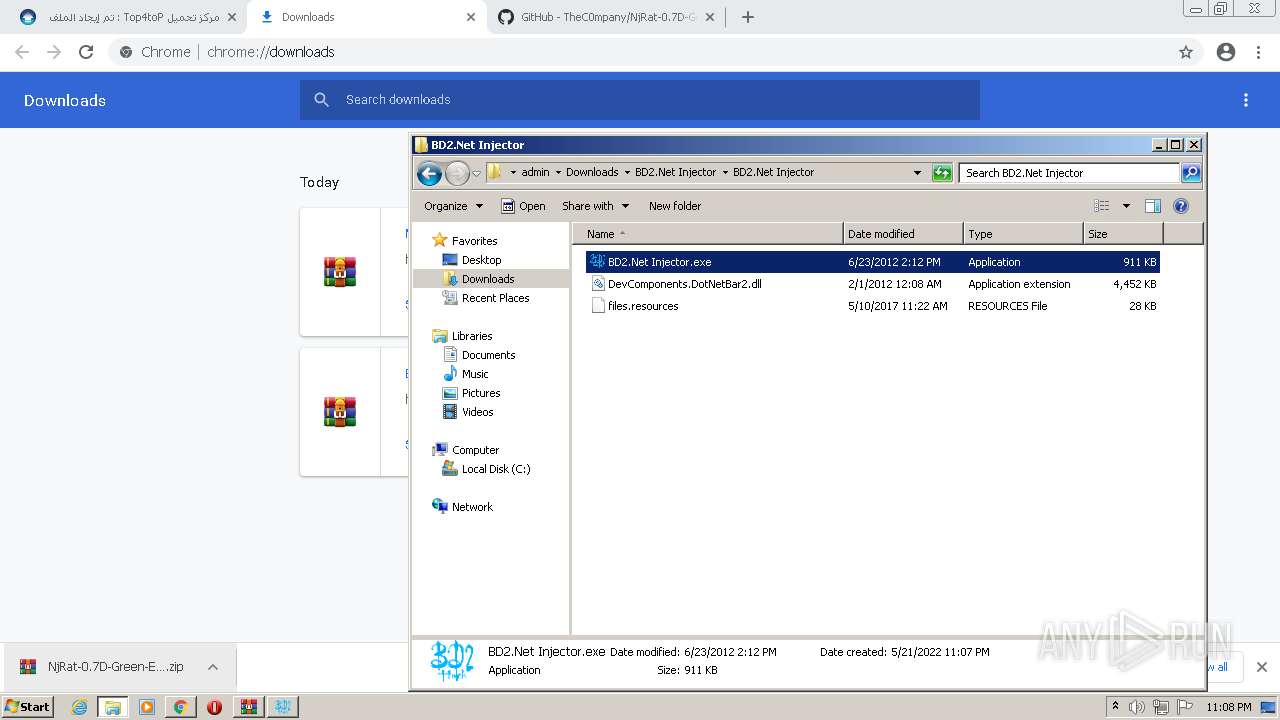
Task: Open the Explorer Help icon
Action: [1181, 206]
